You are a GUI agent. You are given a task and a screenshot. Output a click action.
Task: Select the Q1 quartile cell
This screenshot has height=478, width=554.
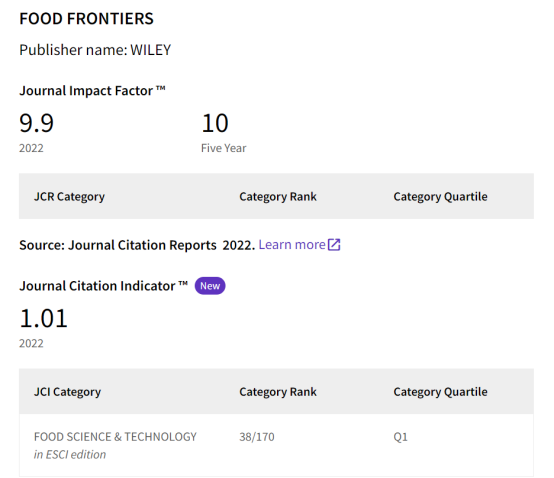pos(401,437)
